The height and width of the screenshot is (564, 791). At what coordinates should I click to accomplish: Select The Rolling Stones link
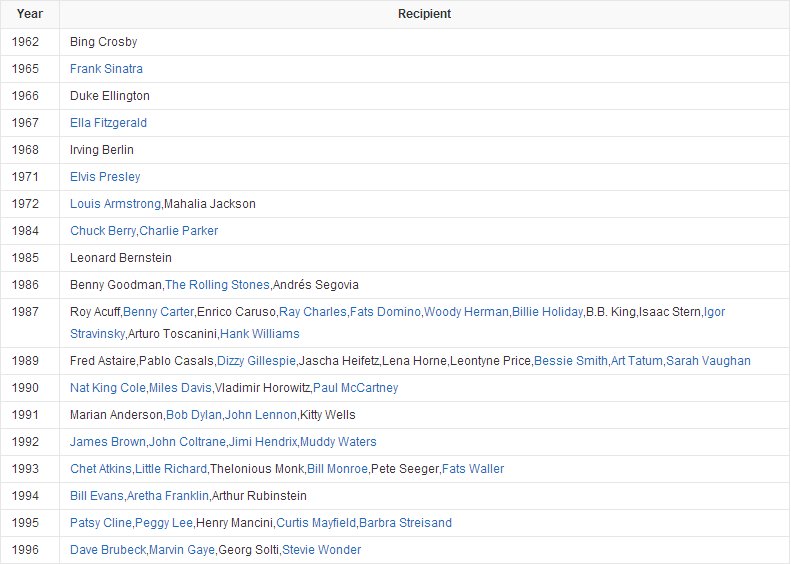click(218, 285)
